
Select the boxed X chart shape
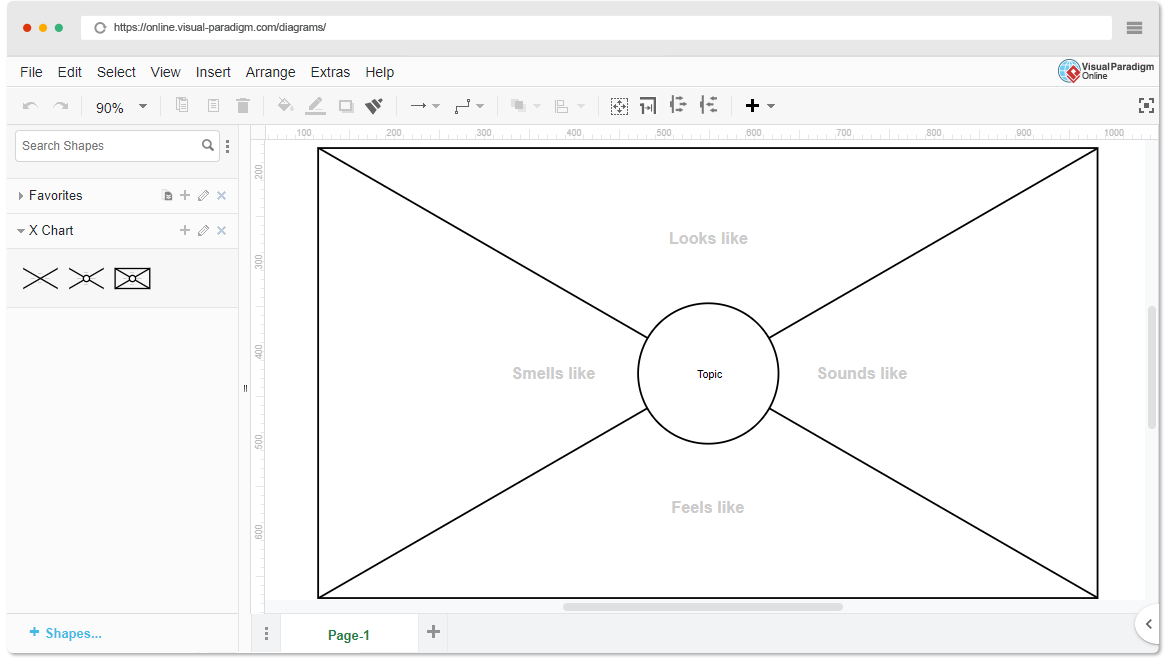point(132,278)
